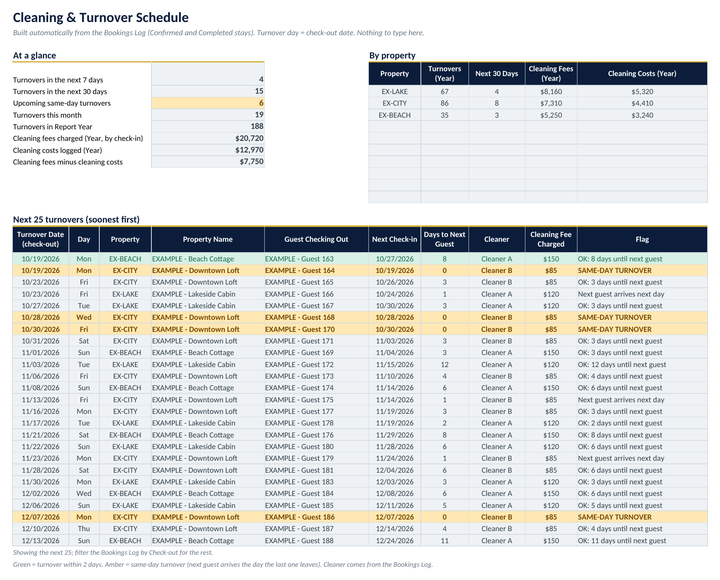
Task: Select the 'EXAMPLE - Guest 164' cell
Action: 316,270
